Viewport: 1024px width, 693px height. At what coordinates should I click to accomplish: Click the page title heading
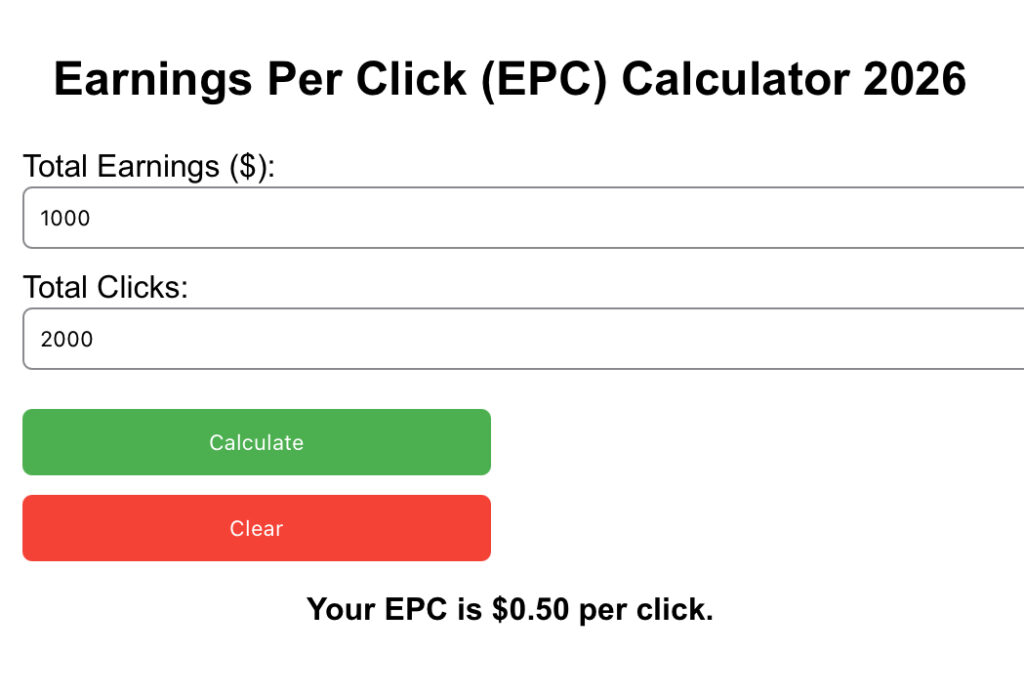click(511, 79)
